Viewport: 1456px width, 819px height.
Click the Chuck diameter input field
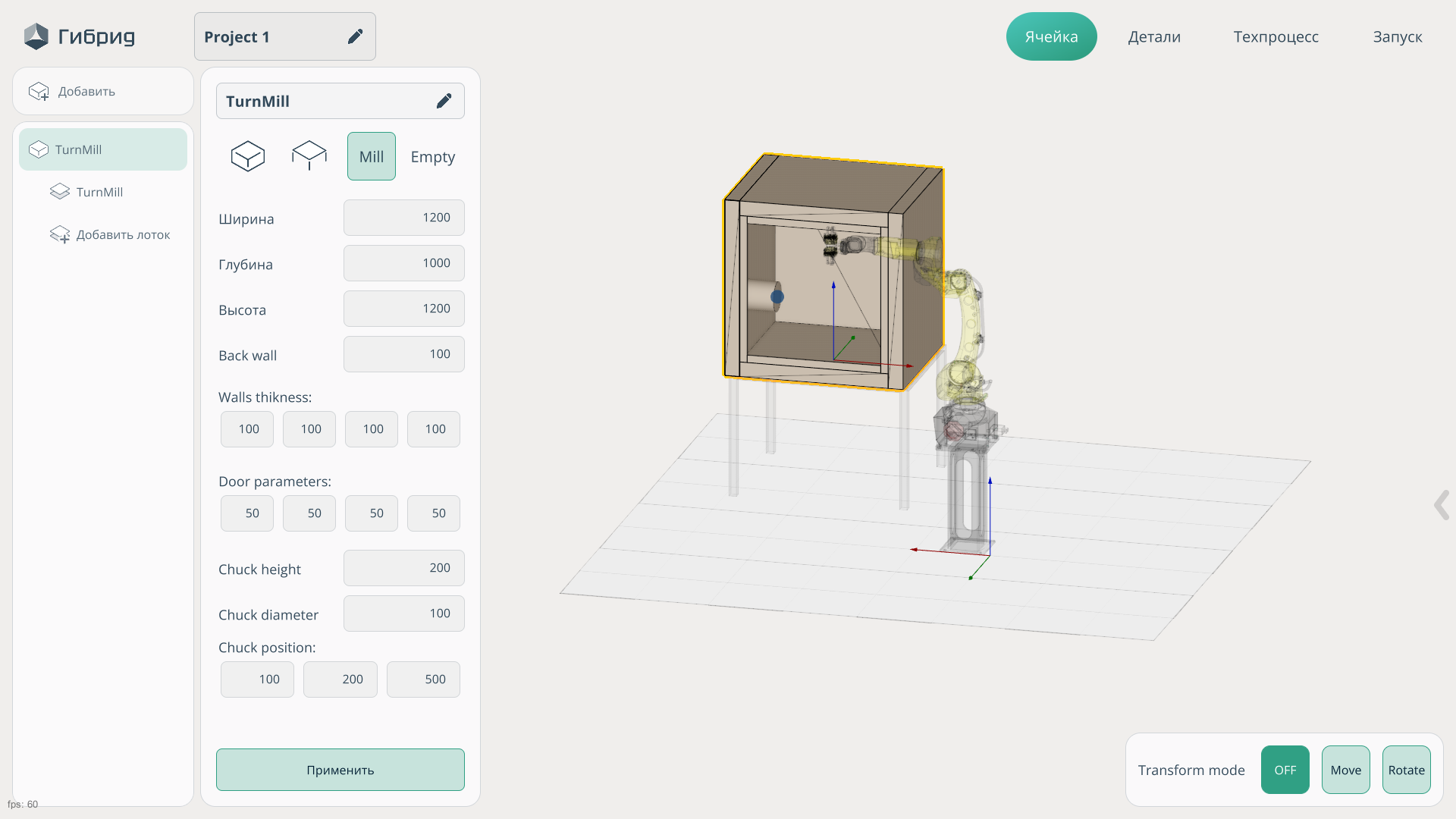(x=403, y=613)
